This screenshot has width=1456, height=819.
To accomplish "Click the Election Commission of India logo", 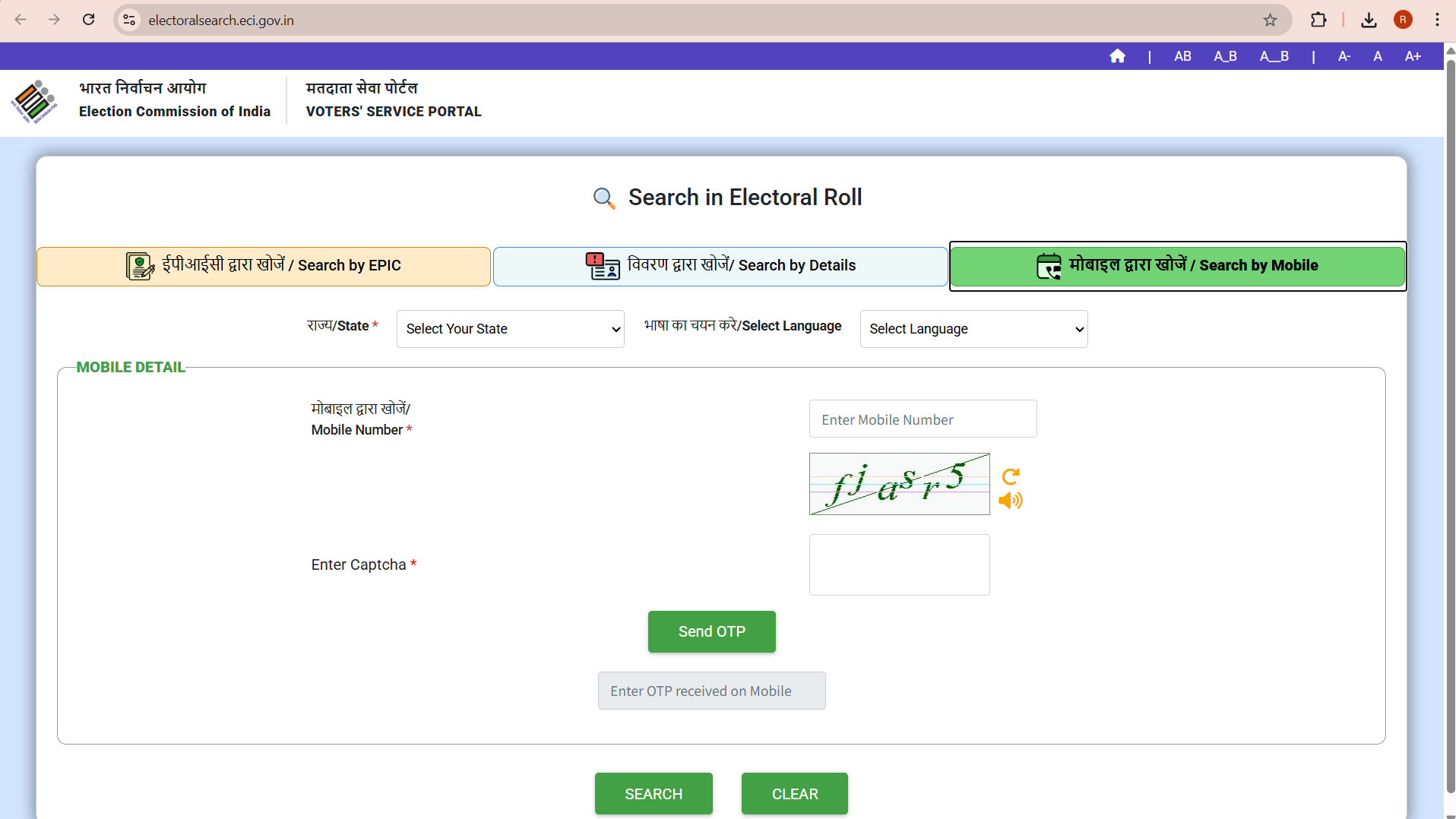I will pyautogui.click(x=34, y=100).
